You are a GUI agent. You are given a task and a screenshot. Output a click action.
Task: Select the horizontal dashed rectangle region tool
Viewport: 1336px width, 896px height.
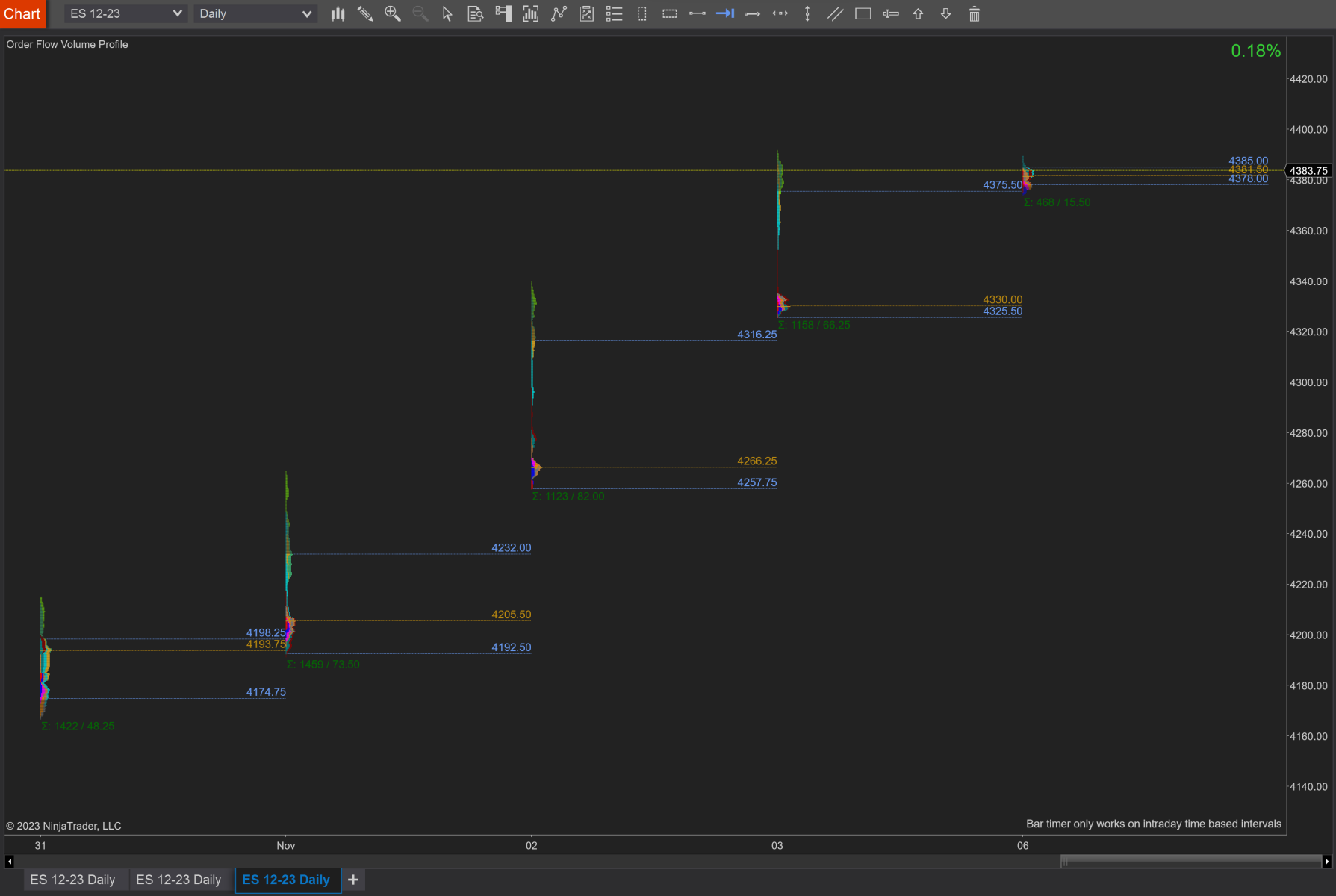point(670,13)
